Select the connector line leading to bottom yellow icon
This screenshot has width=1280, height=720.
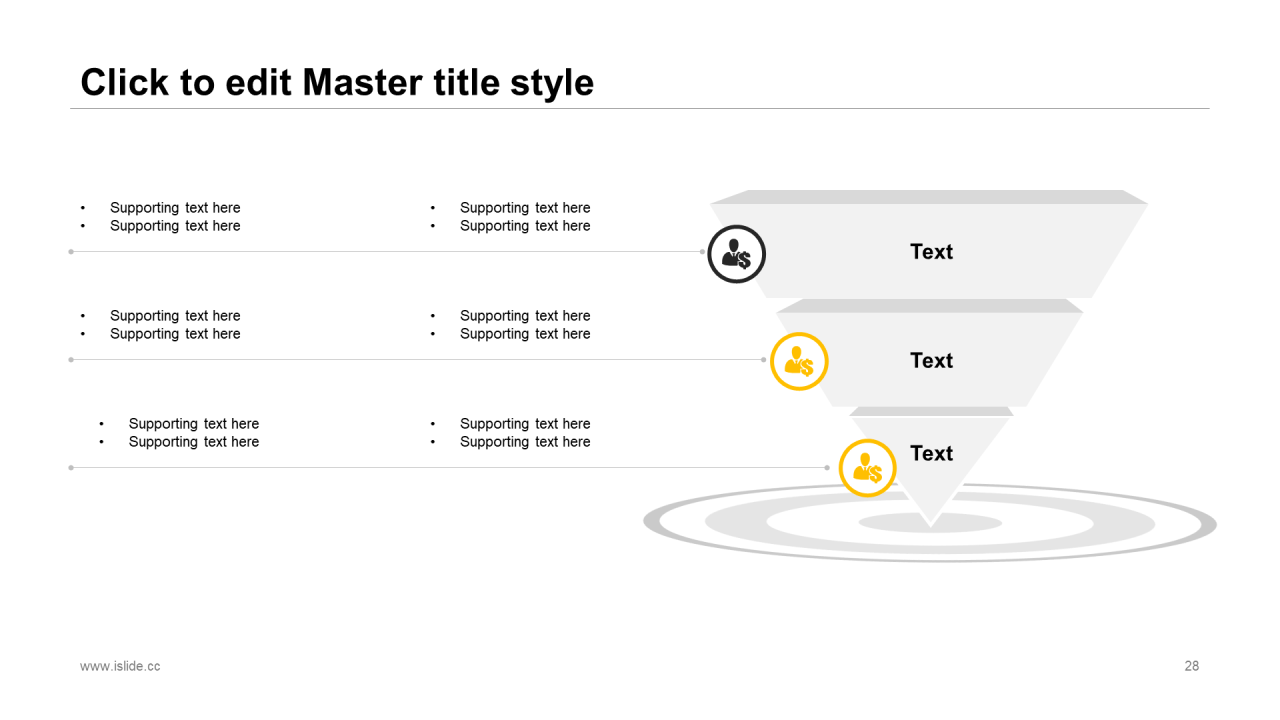click(x=449, y=468)
